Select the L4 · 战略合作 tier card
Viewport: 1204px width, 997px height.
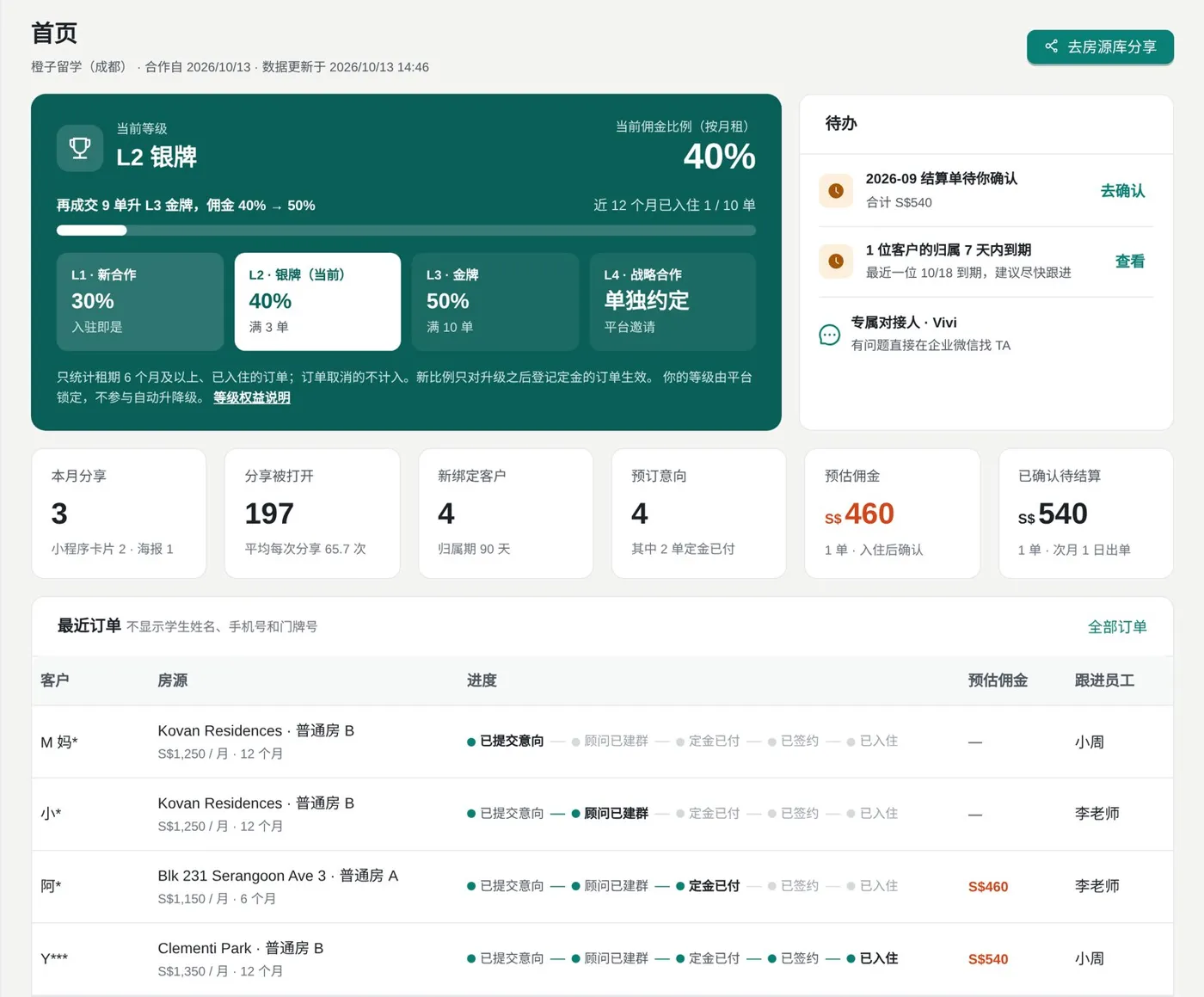click(x=673, y=301)
